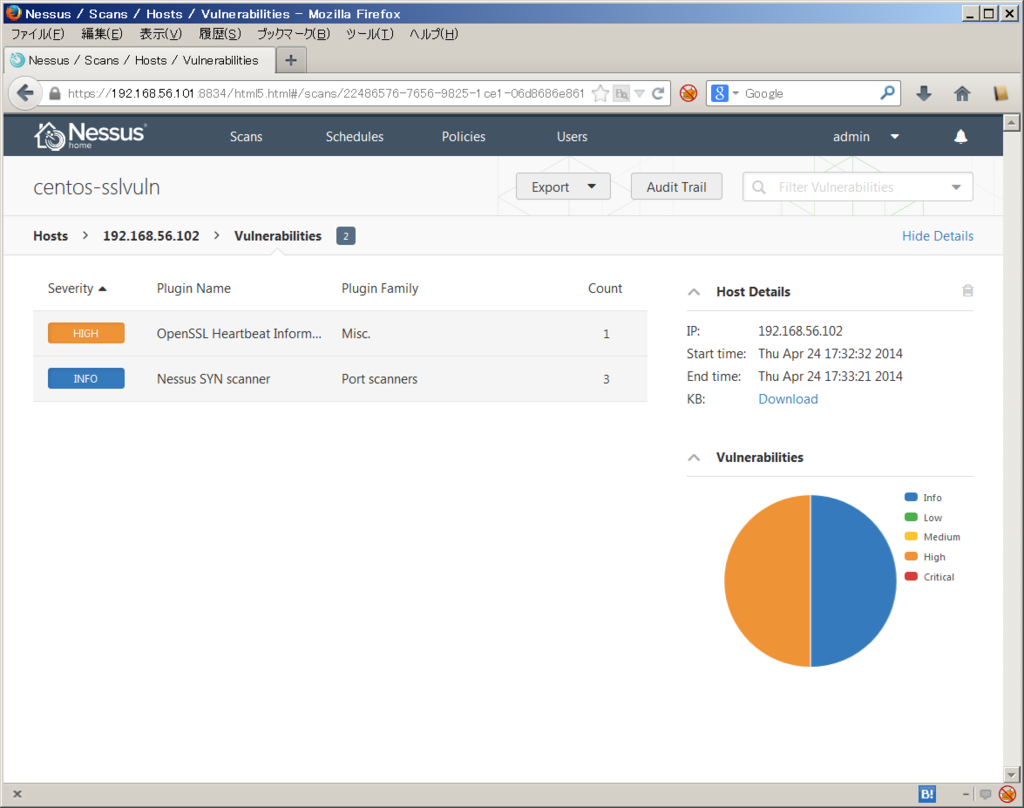Open the Export dropdown
Screen dimensions: 1024x808
pyautogui.click(x=563, y=187)
